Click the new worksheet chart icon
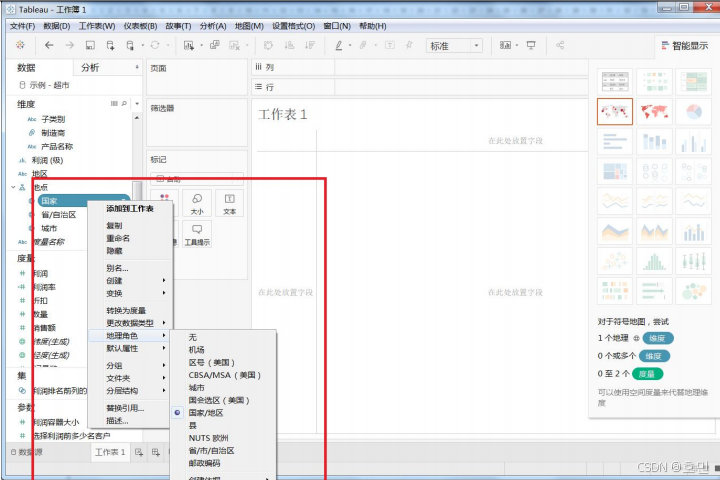The image size is (720, 480). coord(189,45)
